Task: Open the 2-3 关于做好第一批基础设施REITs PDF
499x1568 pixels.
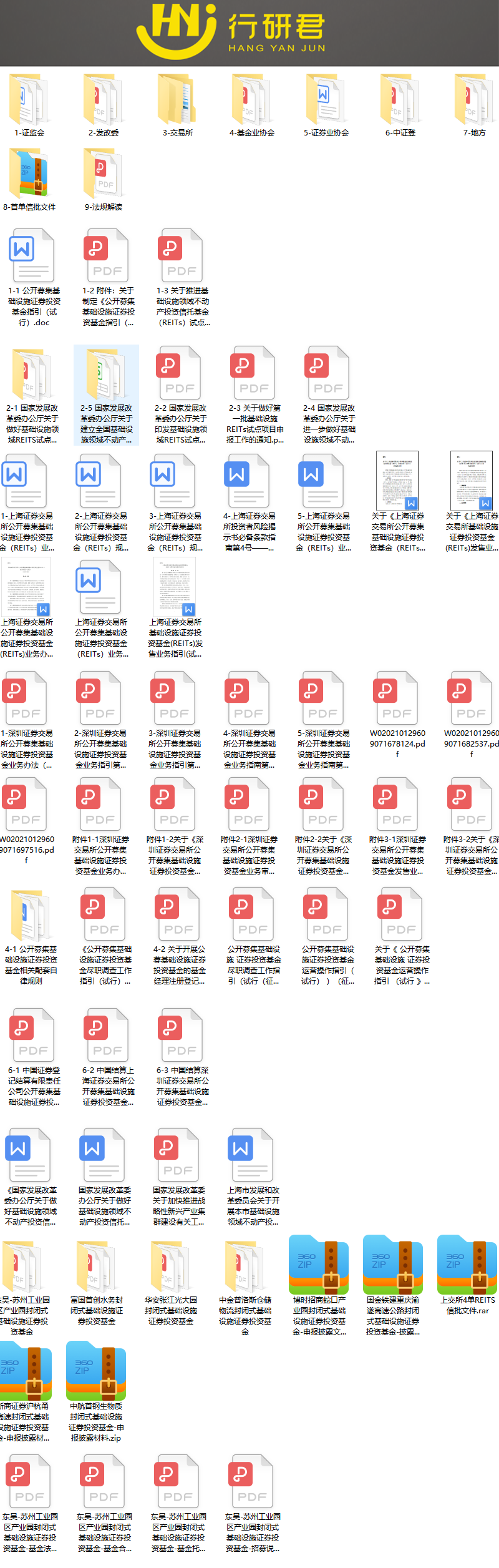Action: (254, 375)
